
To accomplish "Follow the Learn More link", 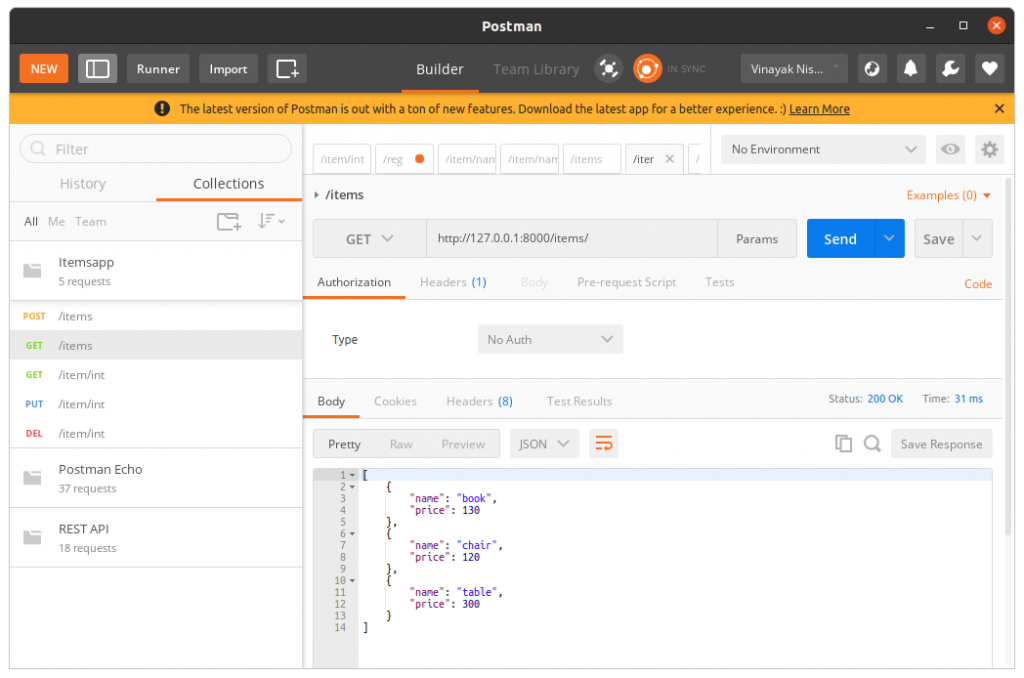I will click(819, 109).
